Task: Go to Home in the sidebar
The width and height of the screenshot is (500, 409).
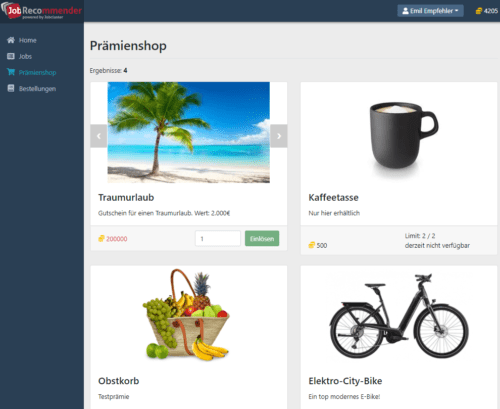Action: pos(28,40)
